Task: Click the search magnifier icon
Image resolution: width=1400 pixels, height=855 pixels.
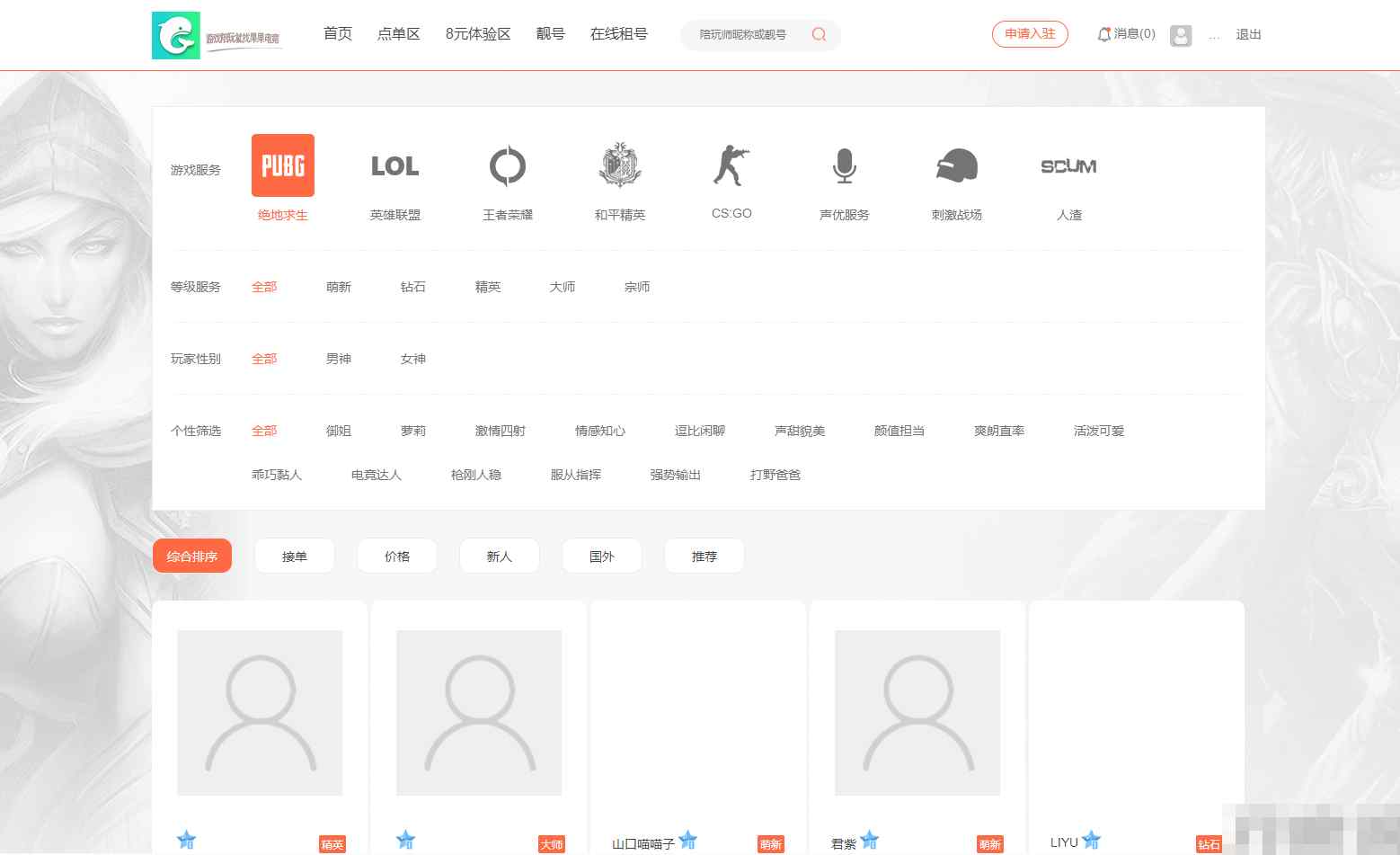Action: tap(819, 35)
